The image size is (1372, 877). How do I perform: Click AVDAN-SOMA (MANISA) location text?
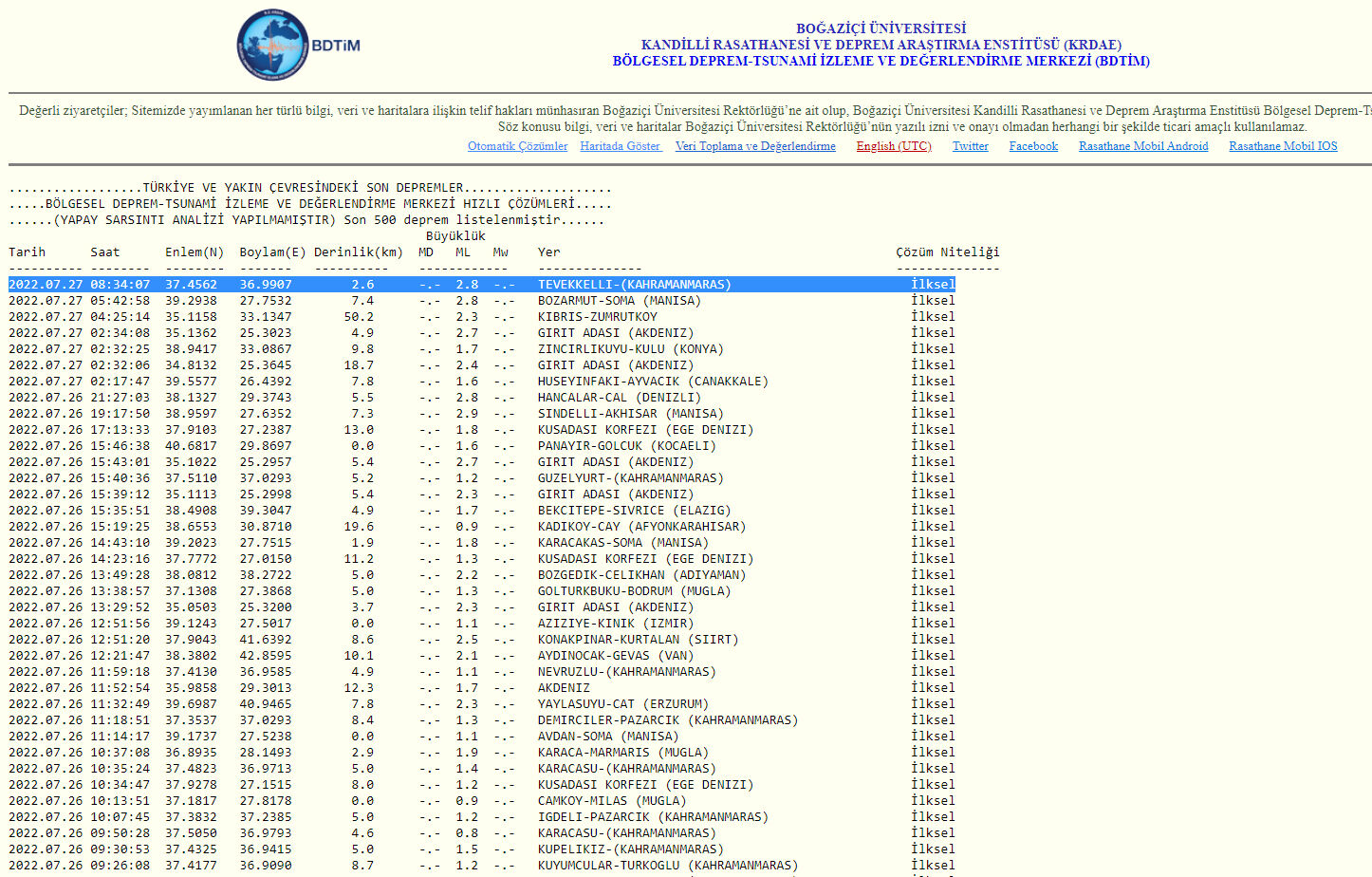tap(609, 737)
